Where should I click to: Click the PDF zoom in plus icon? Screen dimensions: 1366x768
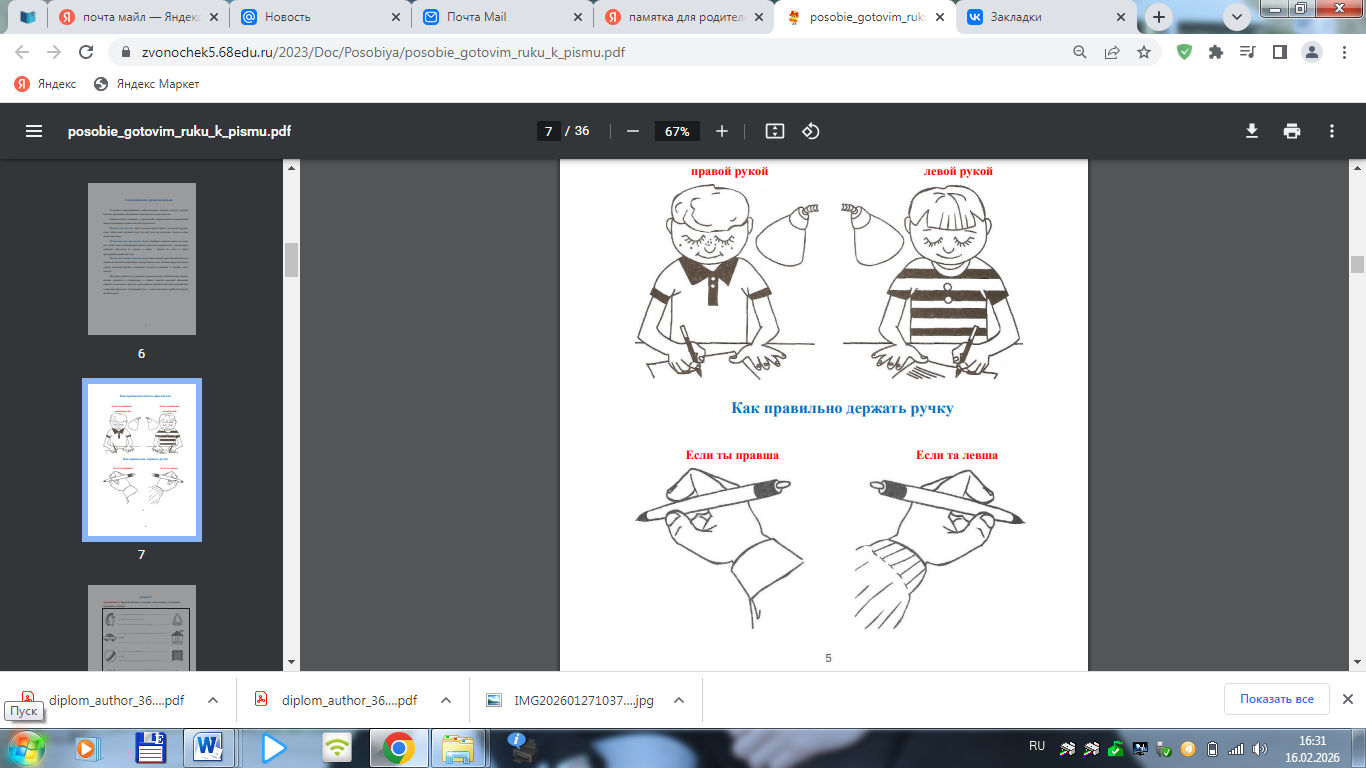(x=722, y=131)
